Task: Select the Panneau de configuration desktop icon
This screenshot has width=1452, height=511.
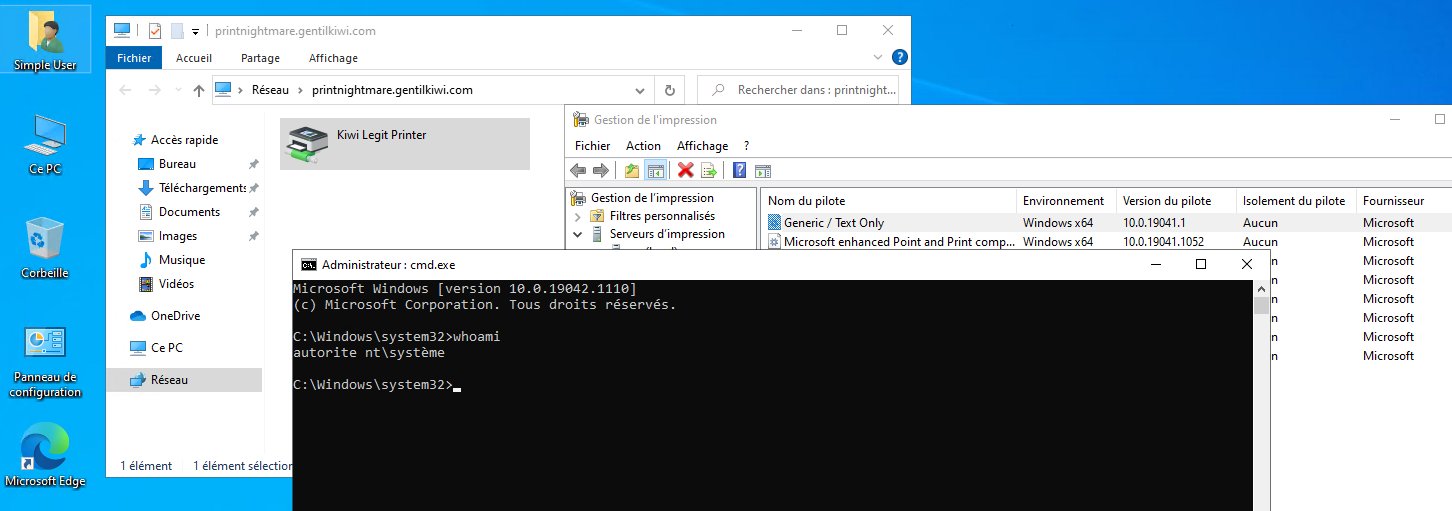Action: point(45,362)
